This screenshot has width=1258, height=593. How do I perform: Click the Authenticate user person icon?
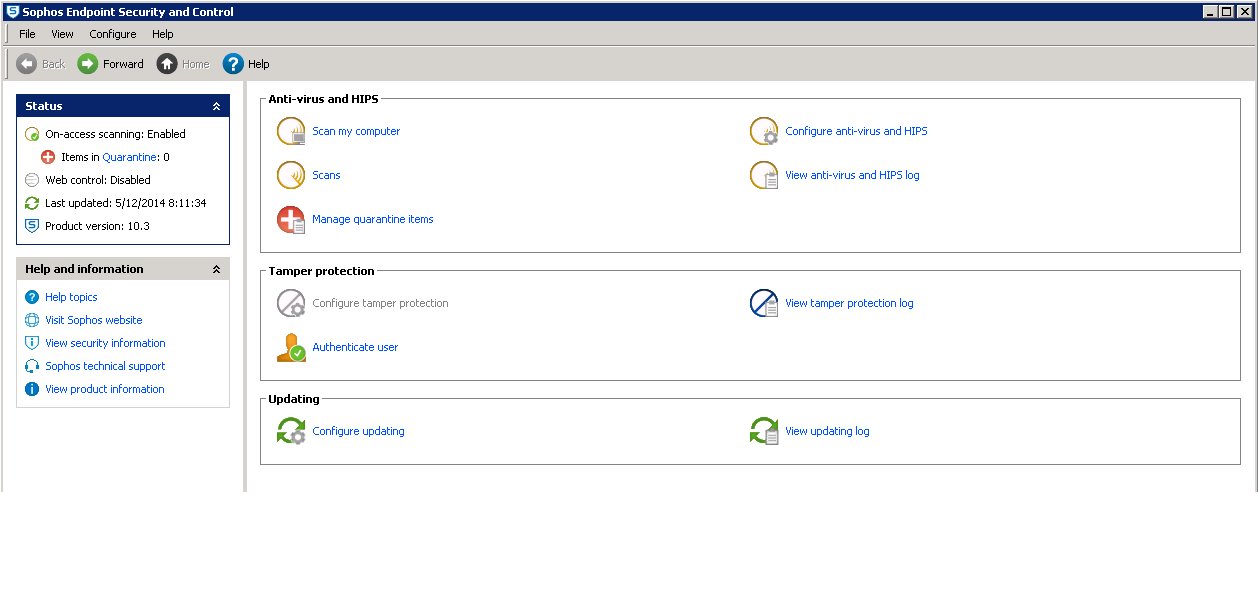tap(290, 347)
